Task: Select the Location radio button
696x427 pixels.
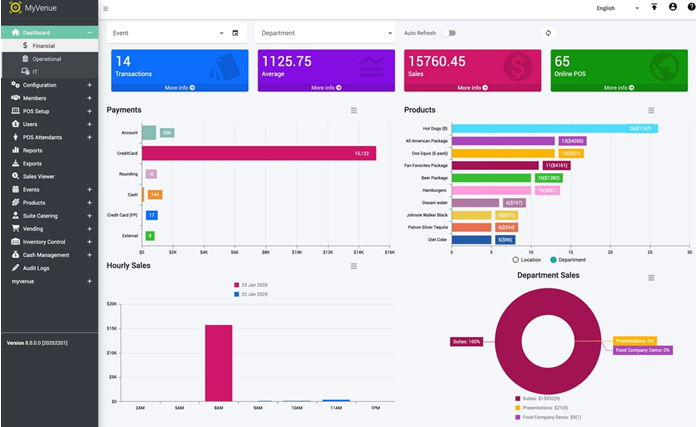Action: point(517,259)
